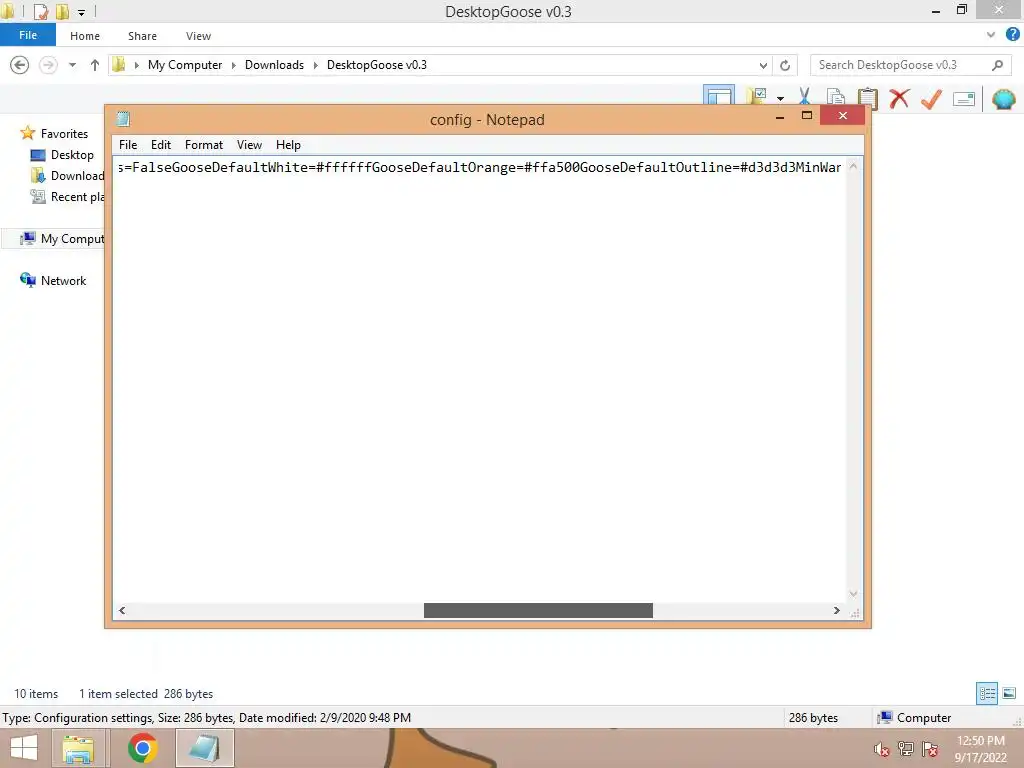The image size is (1024, 768).
Task: Click folder options checklist icon
Action: pyautogui.click(x=758, y=97)
